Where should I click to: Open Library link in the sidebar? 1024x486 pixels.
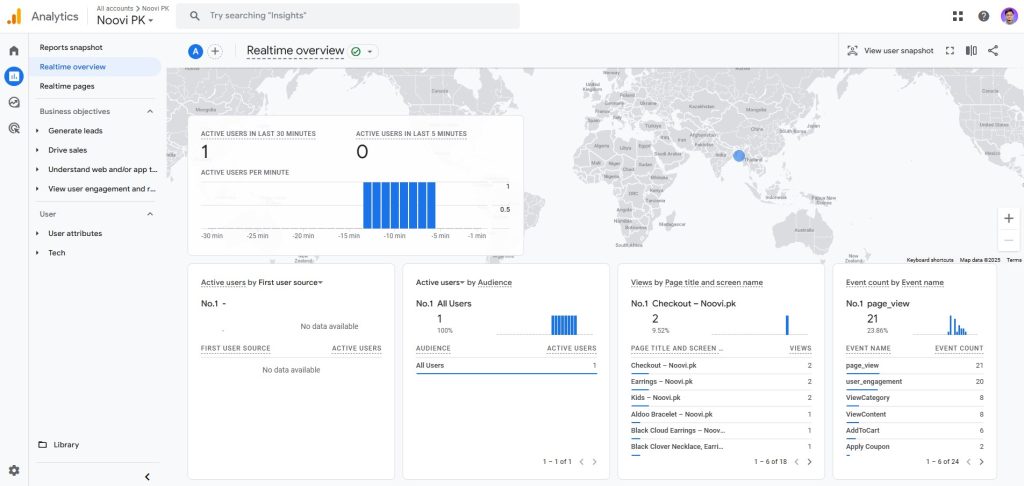pos(66,445)
